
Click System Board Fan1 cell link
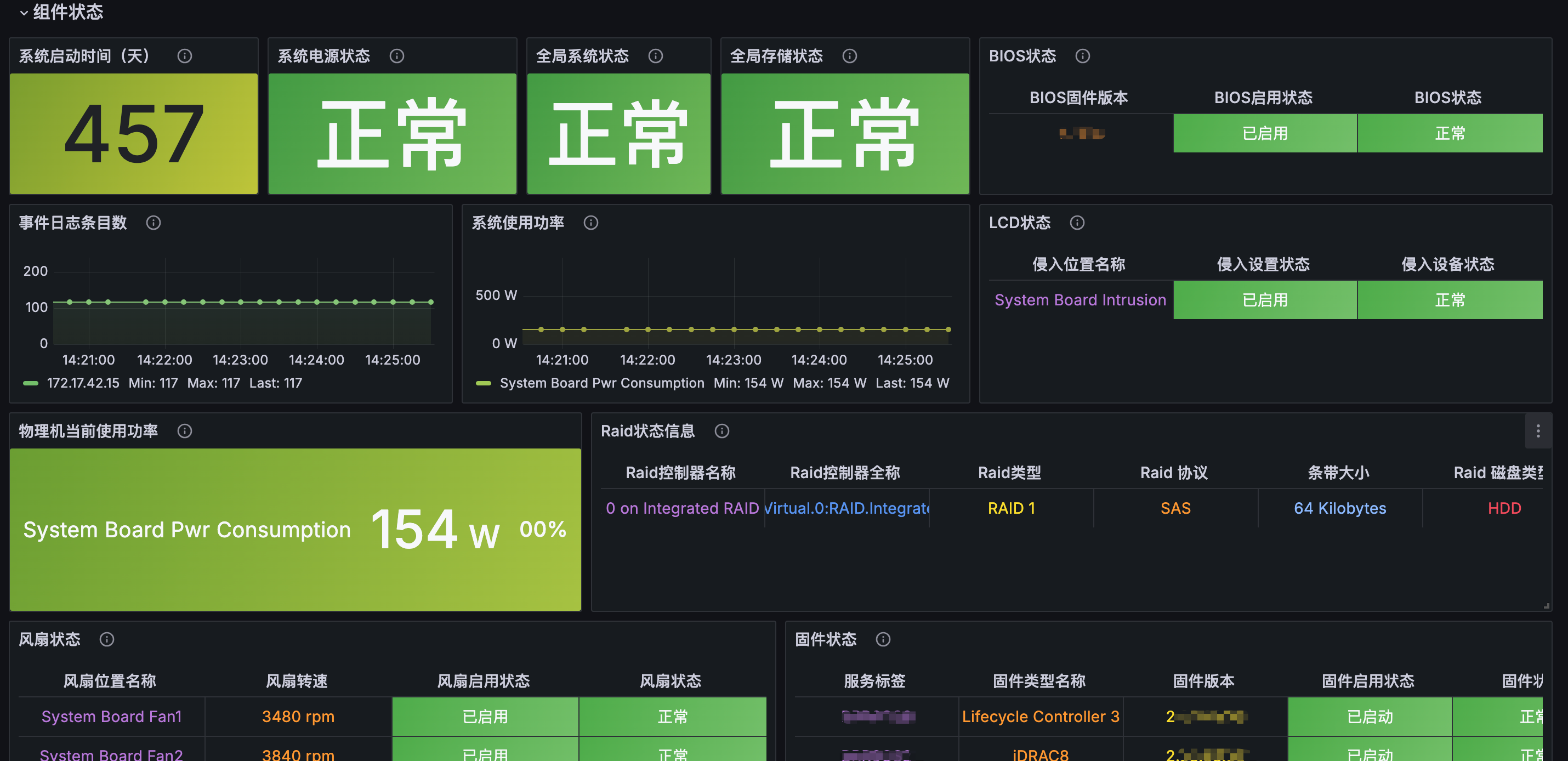pyautogui.click(x=111, y=717)
